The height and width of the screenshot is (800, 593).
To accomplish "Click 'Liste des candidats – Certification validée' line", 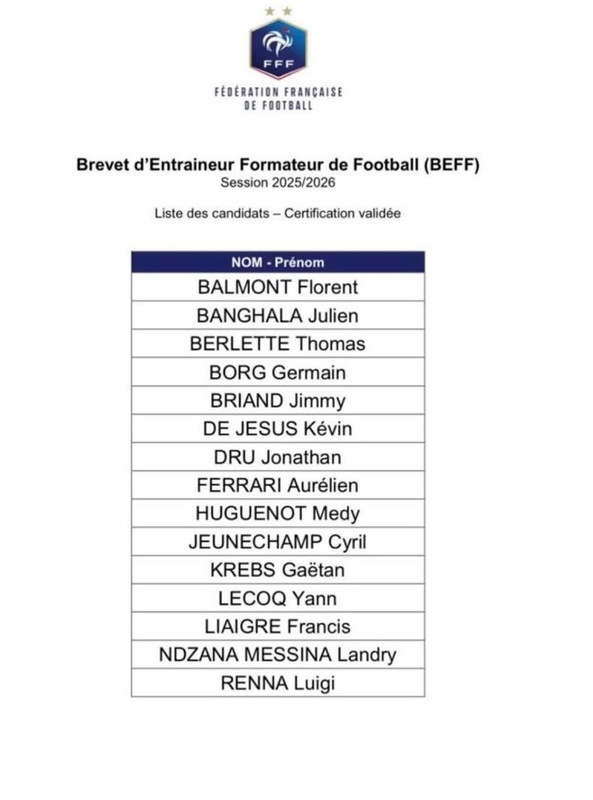I will pyautogui.click(x=278, y=213).
